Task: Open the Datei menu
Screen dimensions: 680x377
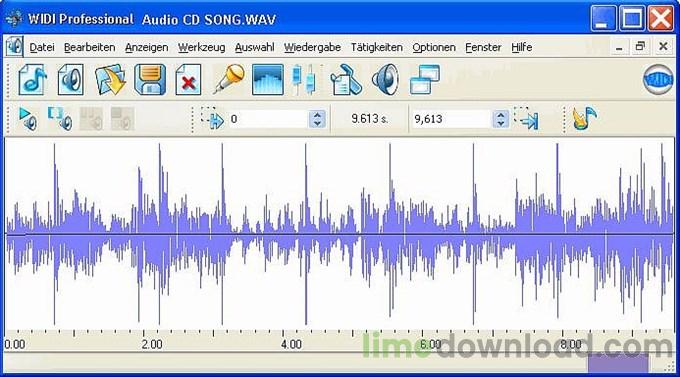Action: (x=42, y=47)
